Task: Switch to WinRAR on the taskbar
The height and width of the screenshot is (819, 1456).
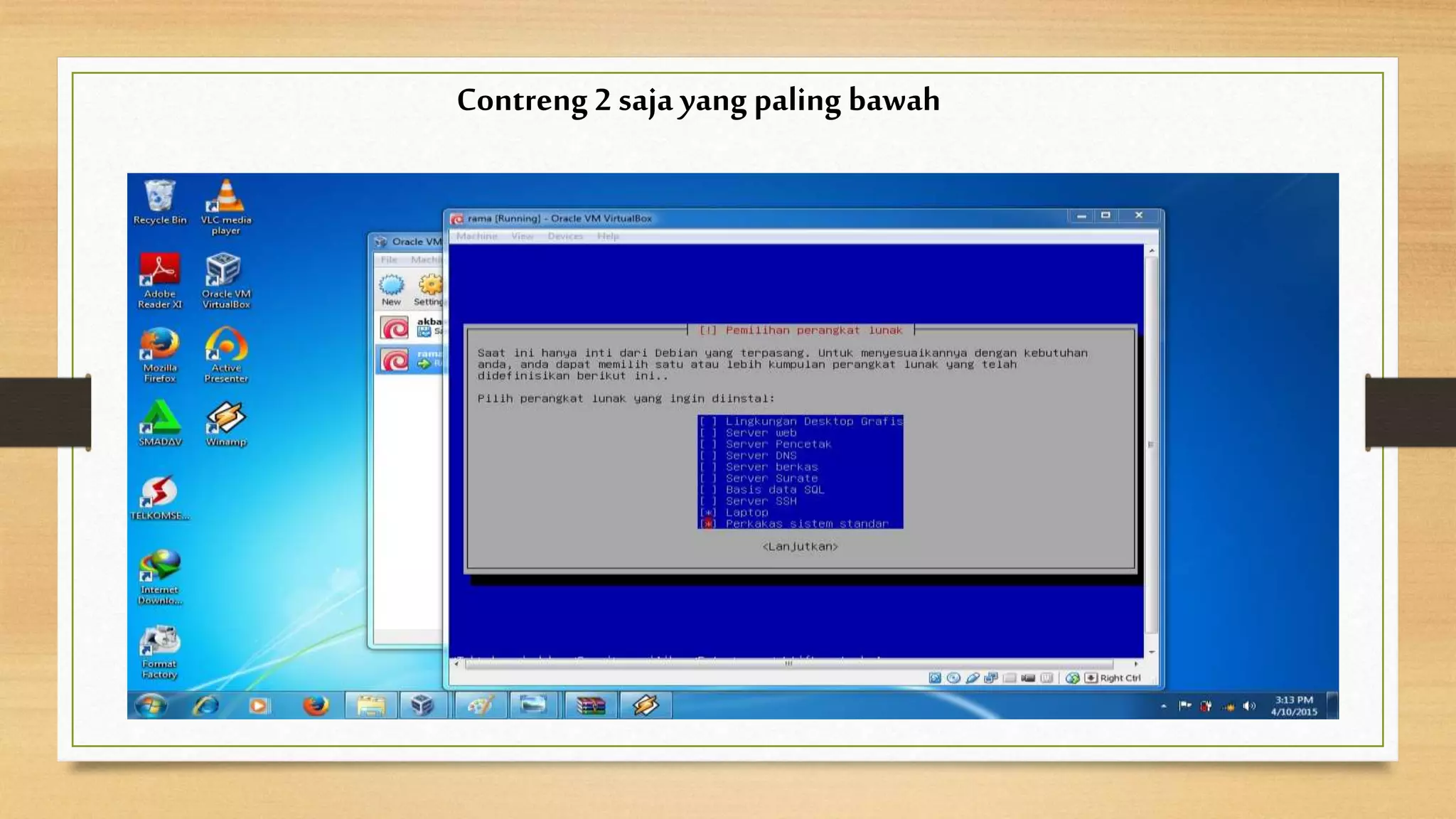Action: click(590, 705)
